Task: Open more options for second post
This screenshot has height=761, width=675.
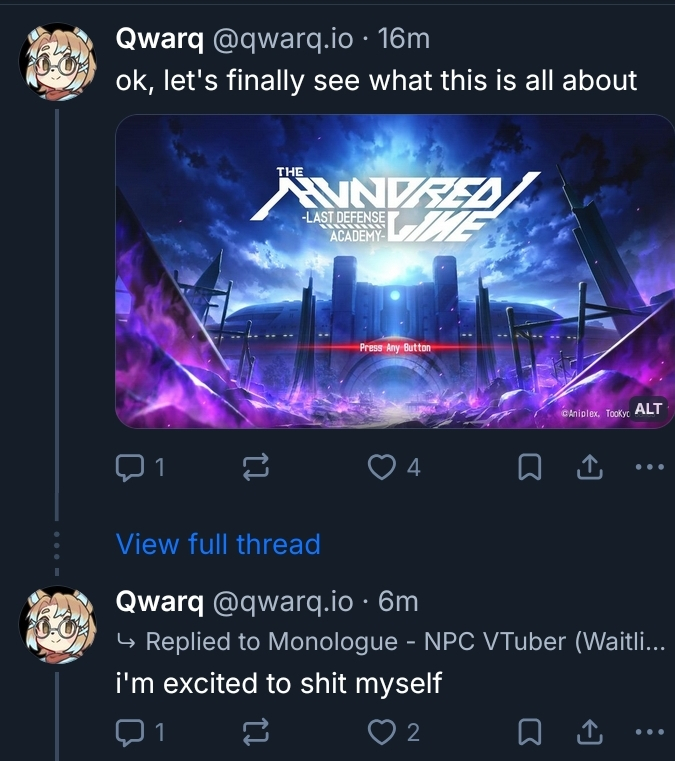Action: coord(649,733)
